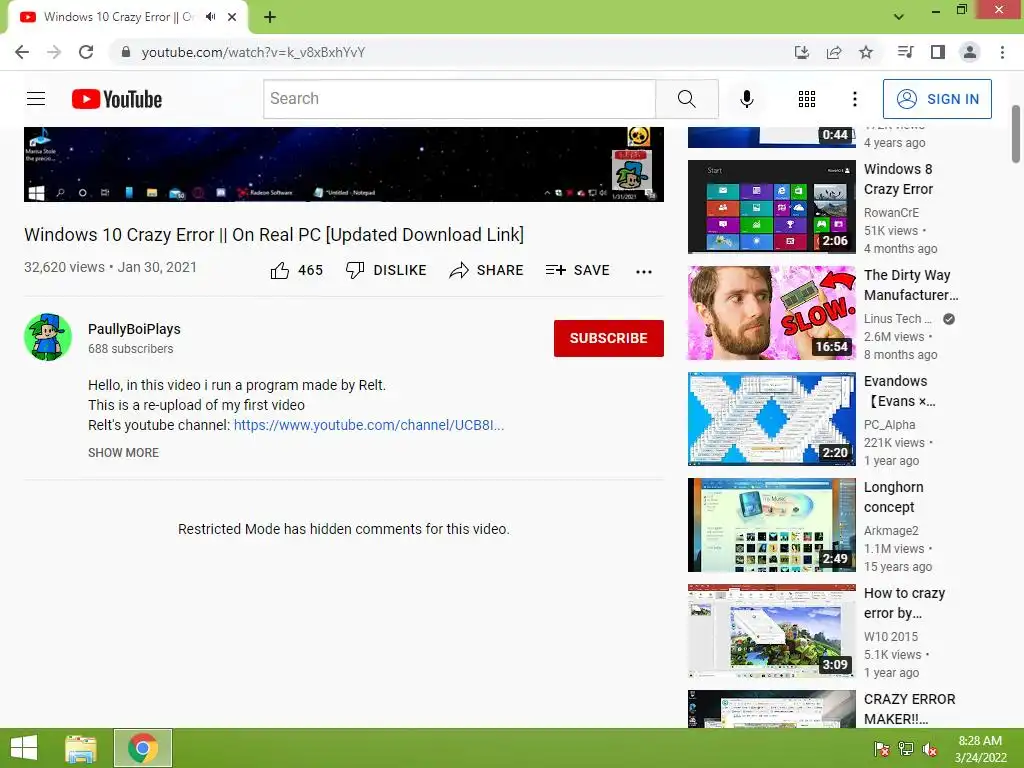Click the address bar URL
This screenshot has width=1024, height=768.
tap(253, 52)
